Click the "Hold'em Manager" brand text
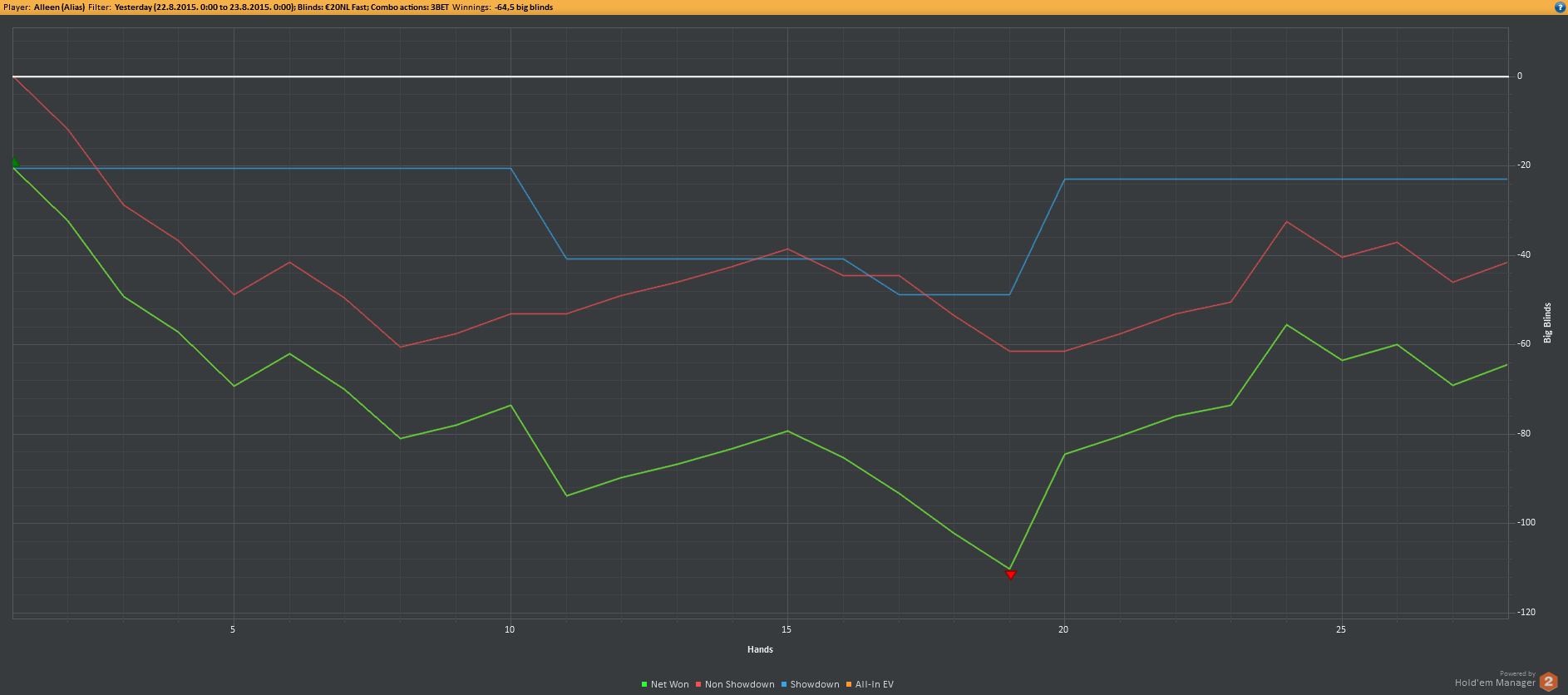1568x695 pixels. 1495,683
